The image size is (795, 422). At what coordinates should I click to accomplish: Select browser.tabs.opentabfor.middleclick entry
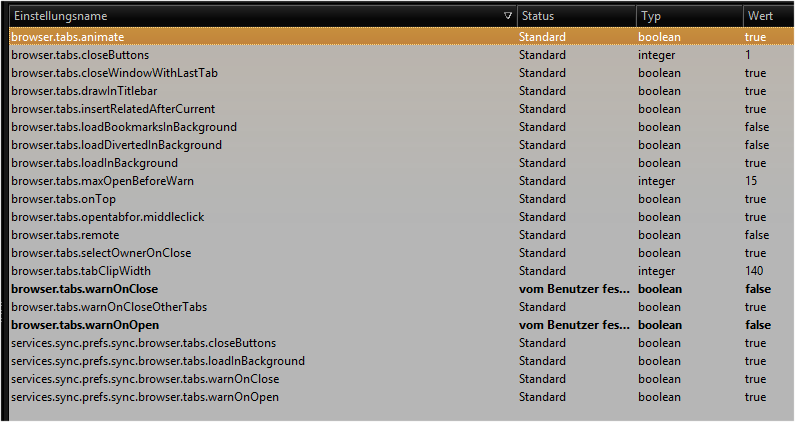coord(107,217)
